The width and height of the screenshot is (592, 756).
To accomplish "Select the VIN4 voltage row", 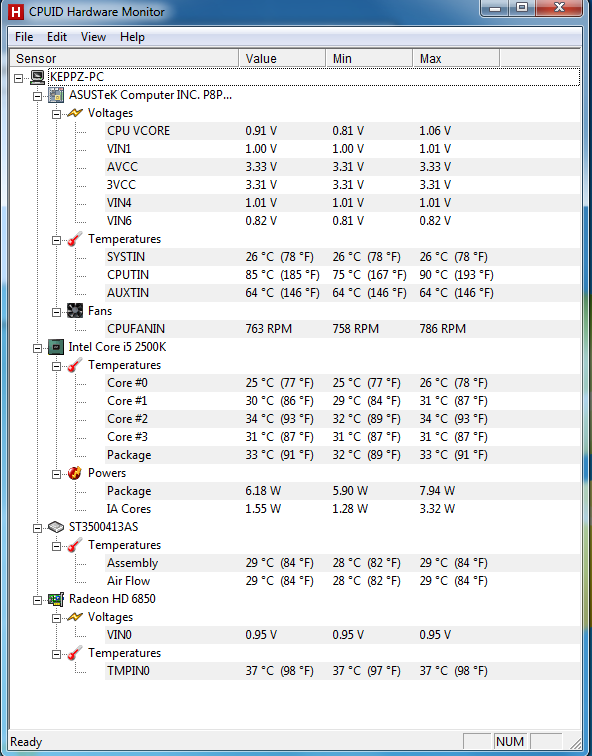I will tap(342, 203).
